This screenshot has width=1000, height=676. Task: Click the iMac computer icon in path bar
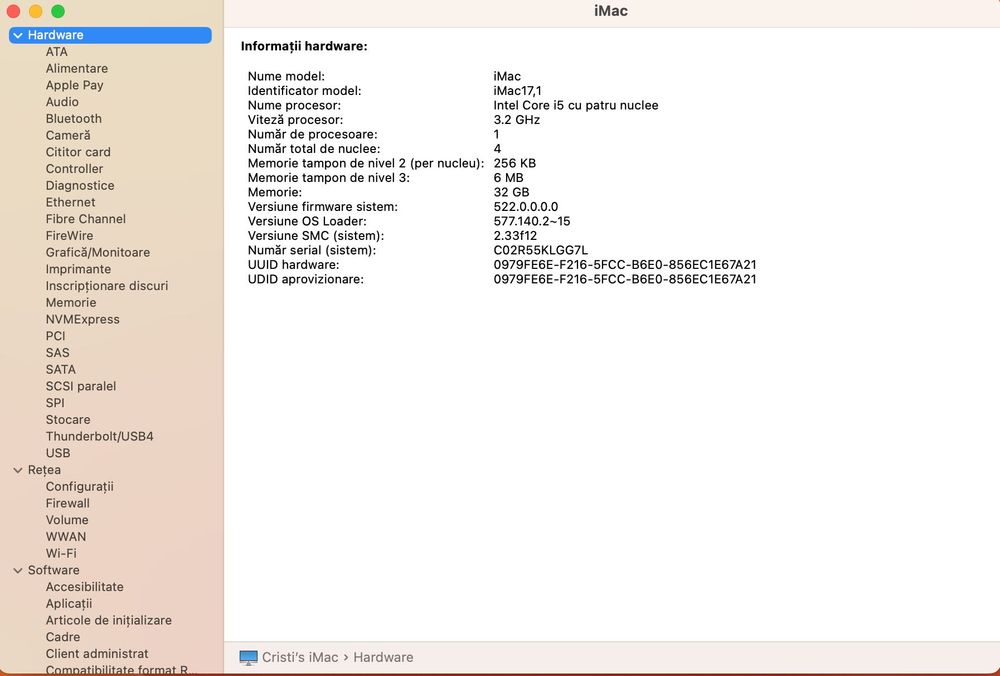(x=248, y=658)
